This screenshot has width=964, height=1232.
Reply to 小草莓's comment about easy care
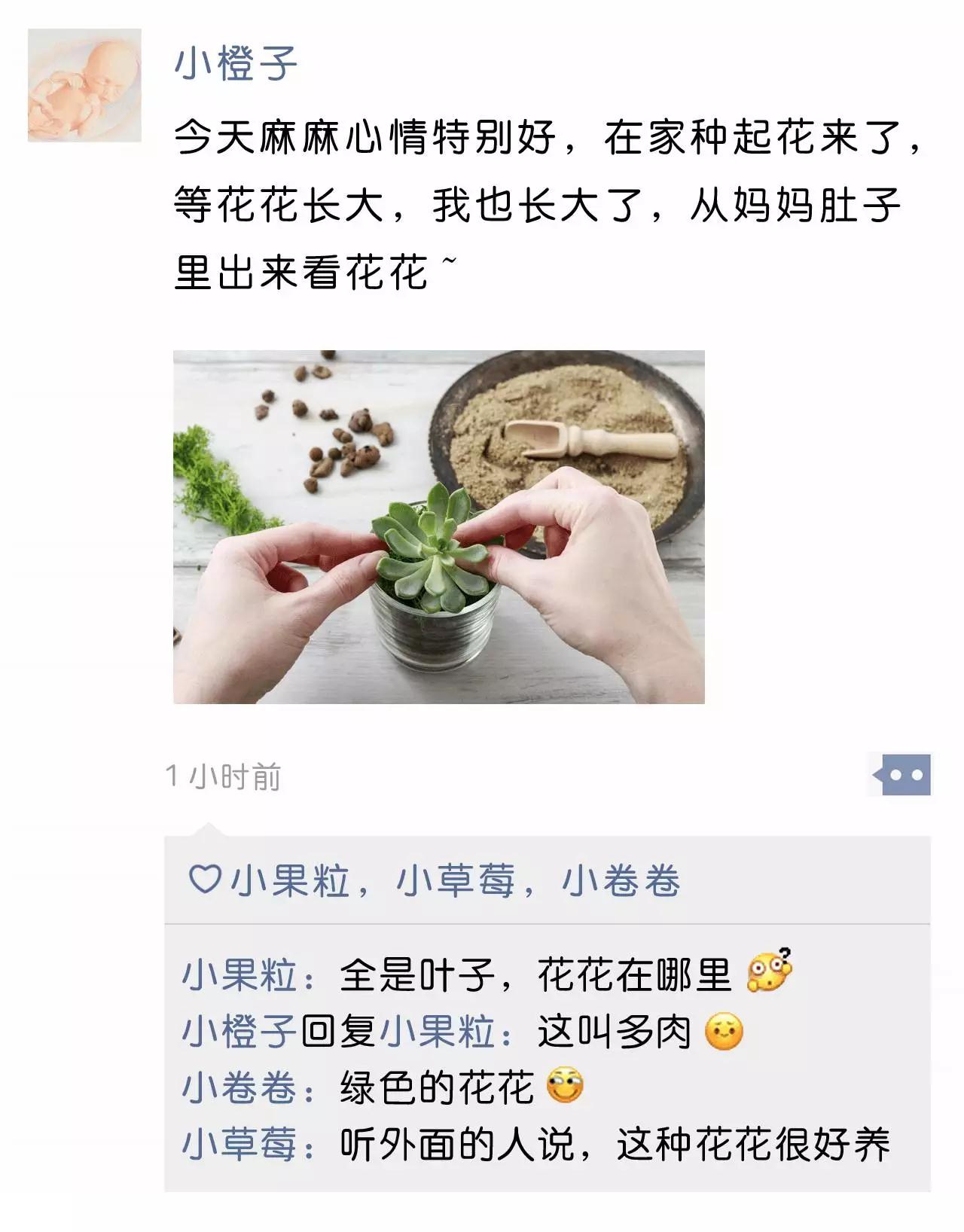click(615, 1144)
